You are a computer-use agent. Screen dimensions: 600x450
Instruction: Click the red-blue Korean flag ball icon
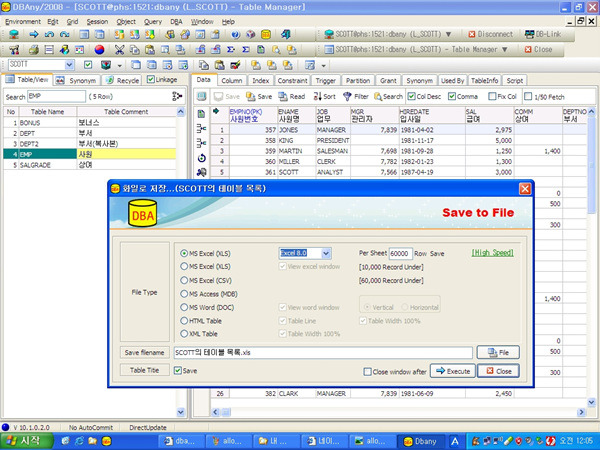pos(99,50)
